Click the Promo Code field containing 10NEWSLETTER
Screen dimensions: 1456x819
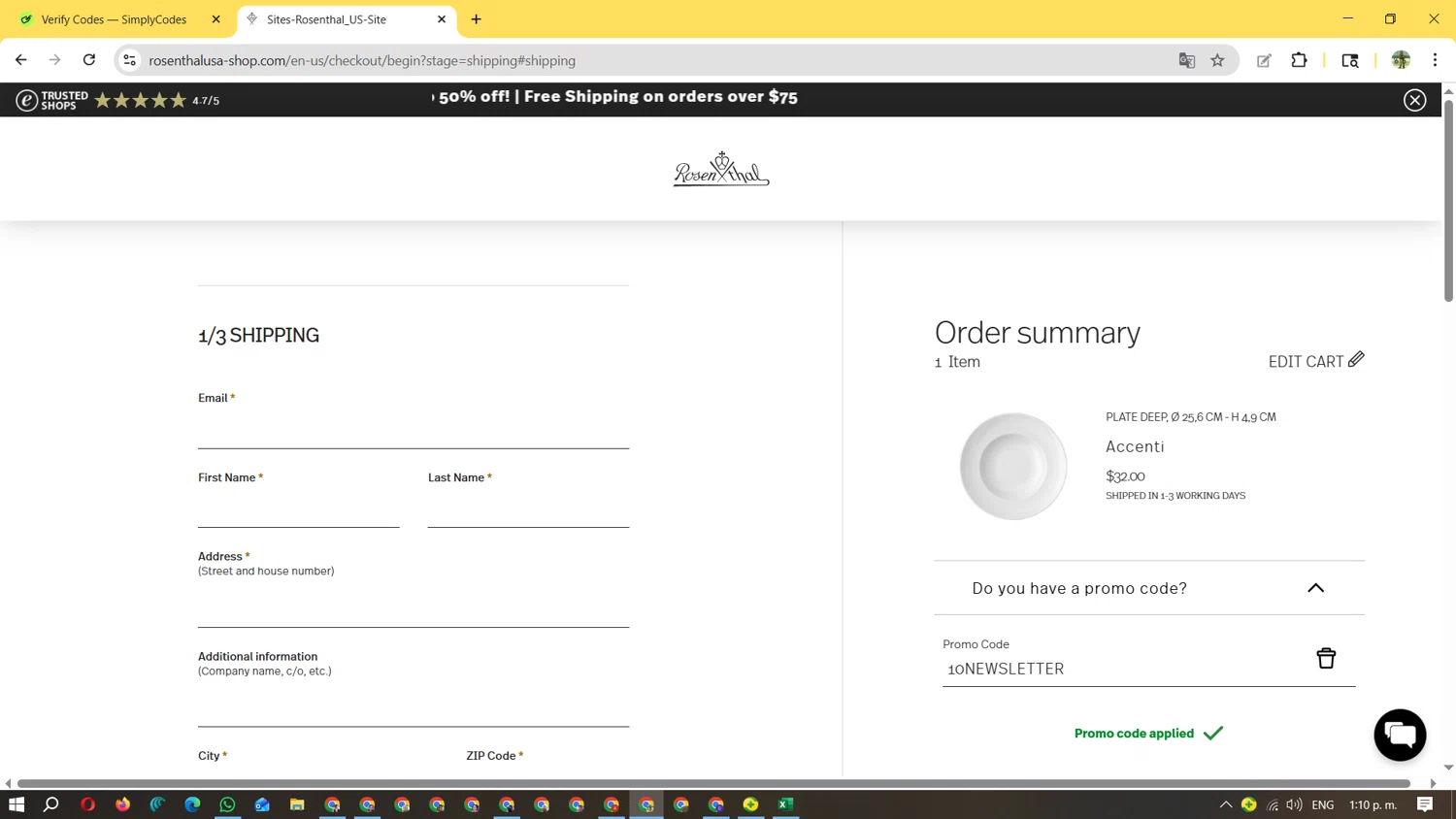tap(1126, 669)
